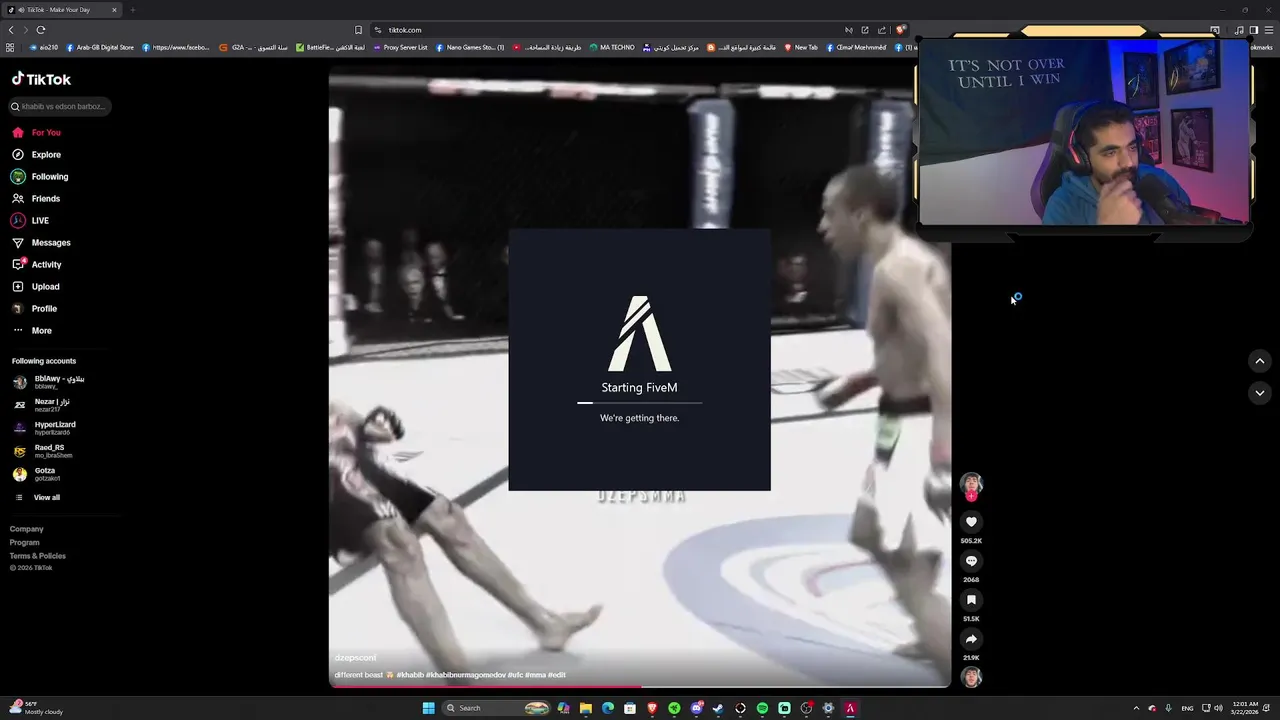Like the video with heart icon
Viewport: 1280px width, 720px height.
click(971, 522)
